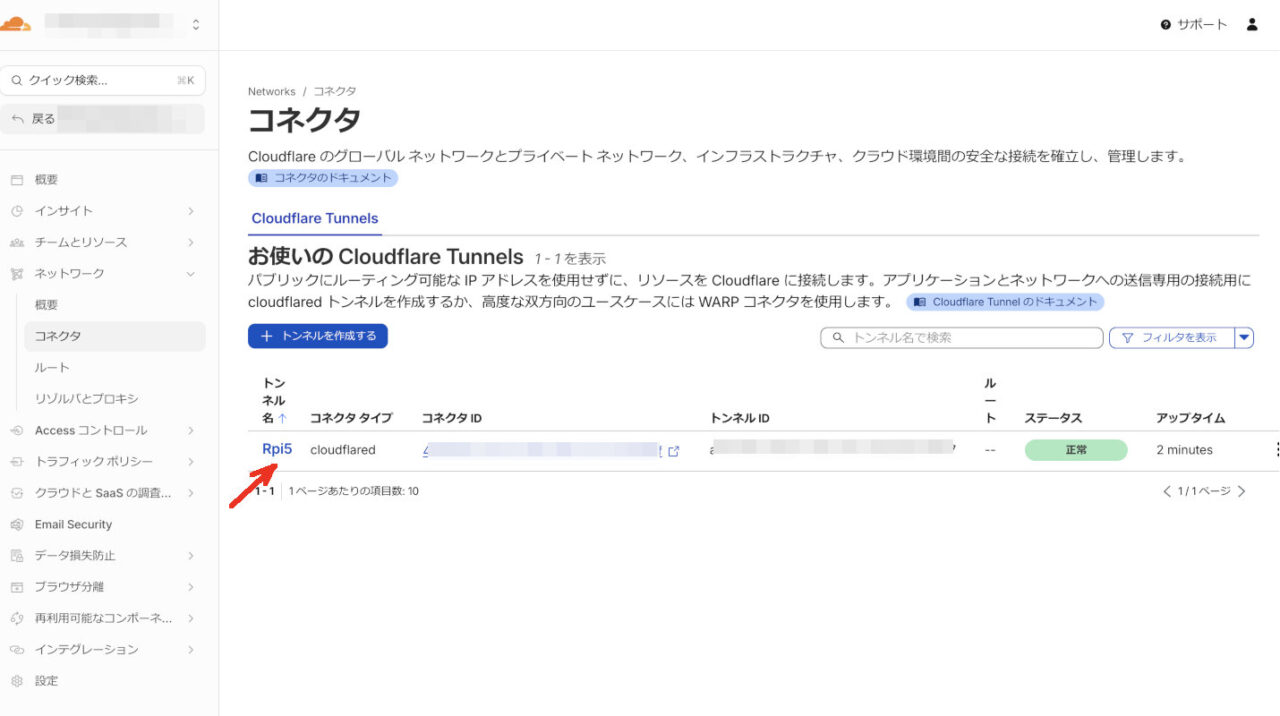Viewport: 1280px width, 716px height.
Task: Click the ブラウザ分離 sidebar icon
Action: (16, 587)
